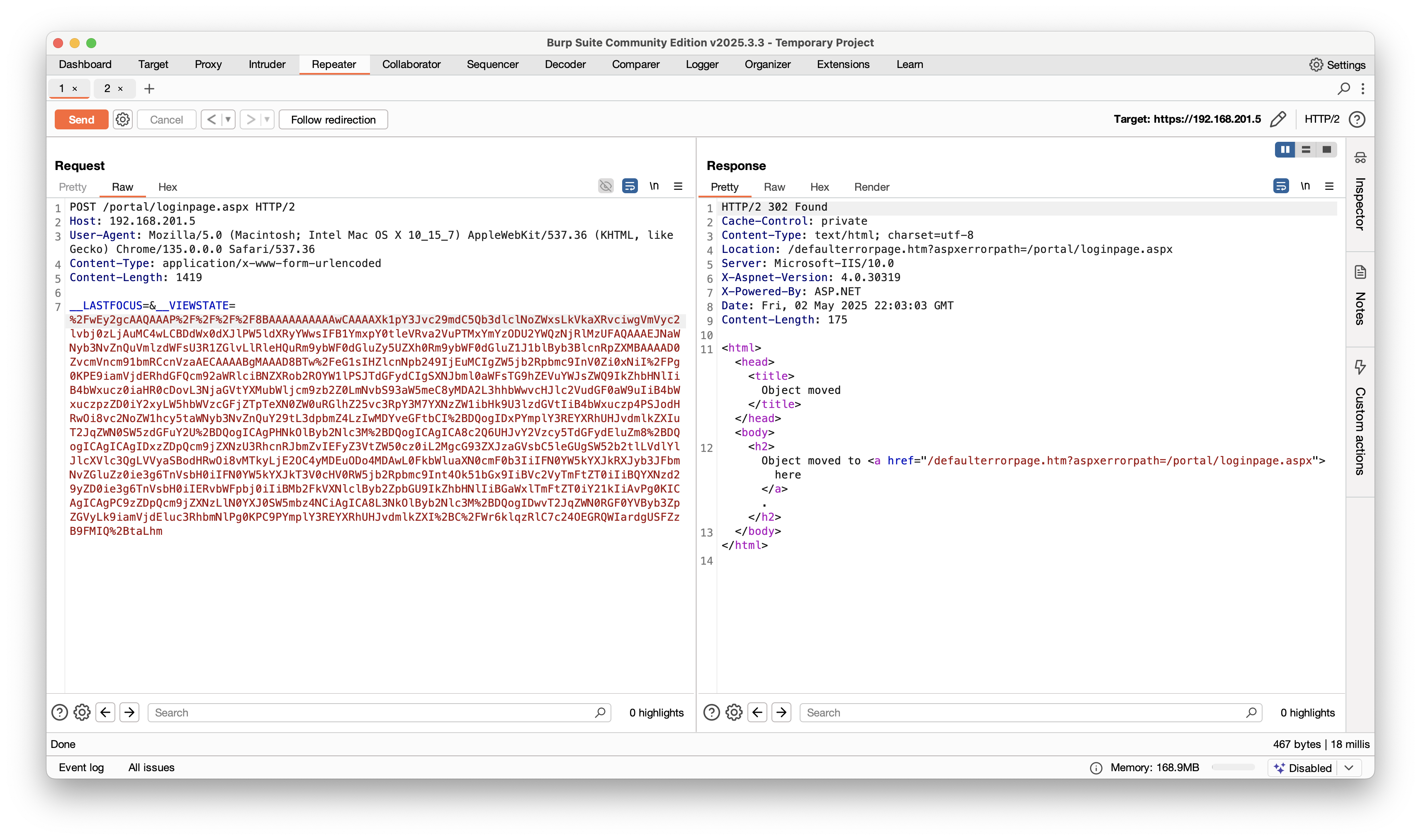This screenshot has height=840, width=1421.
Task: Go to previous Request search match
Action: coord(105,713)
